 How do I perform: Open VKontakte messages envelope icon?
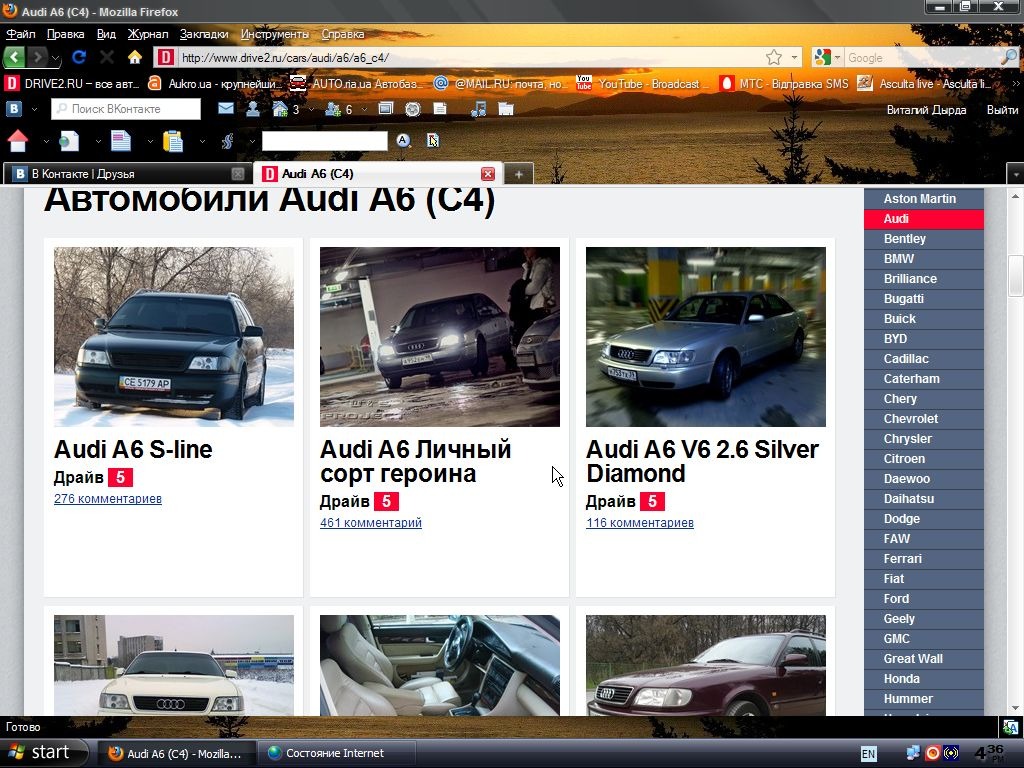226,108
